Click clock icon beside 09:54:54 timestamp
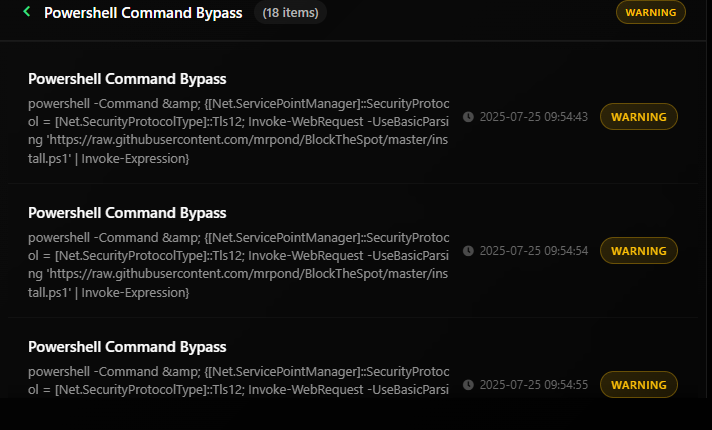Screen dimensions: 712x430 (468, 251)
